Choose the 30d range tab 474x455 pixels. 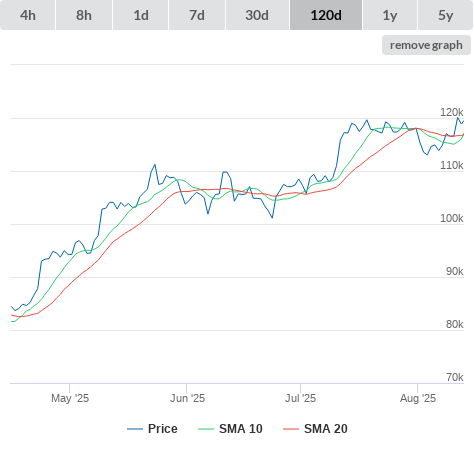[257, 15]
